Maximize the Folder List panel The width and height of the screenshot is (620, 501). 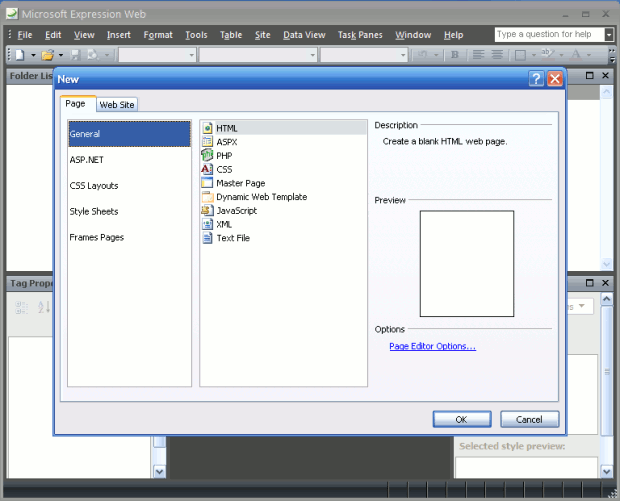pos(590,75)
